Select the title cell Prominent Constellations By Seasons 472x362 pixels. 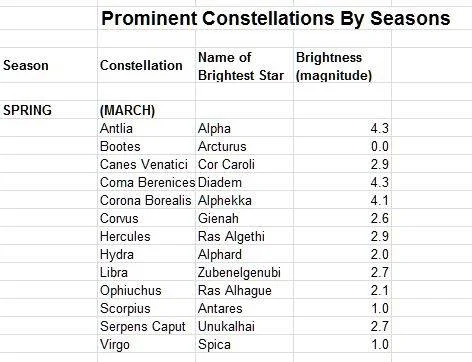pos(276,18)
